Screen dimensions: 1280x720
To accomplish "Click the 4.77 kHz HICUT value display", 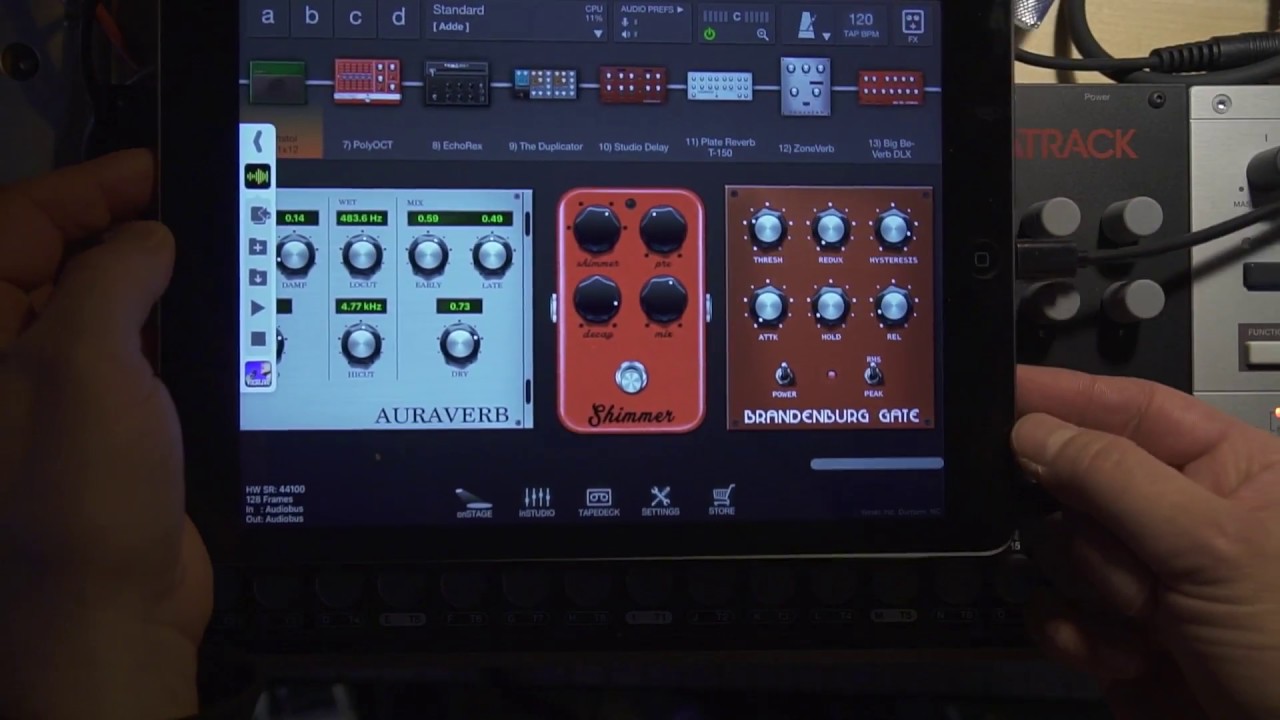I will (361, 306).
